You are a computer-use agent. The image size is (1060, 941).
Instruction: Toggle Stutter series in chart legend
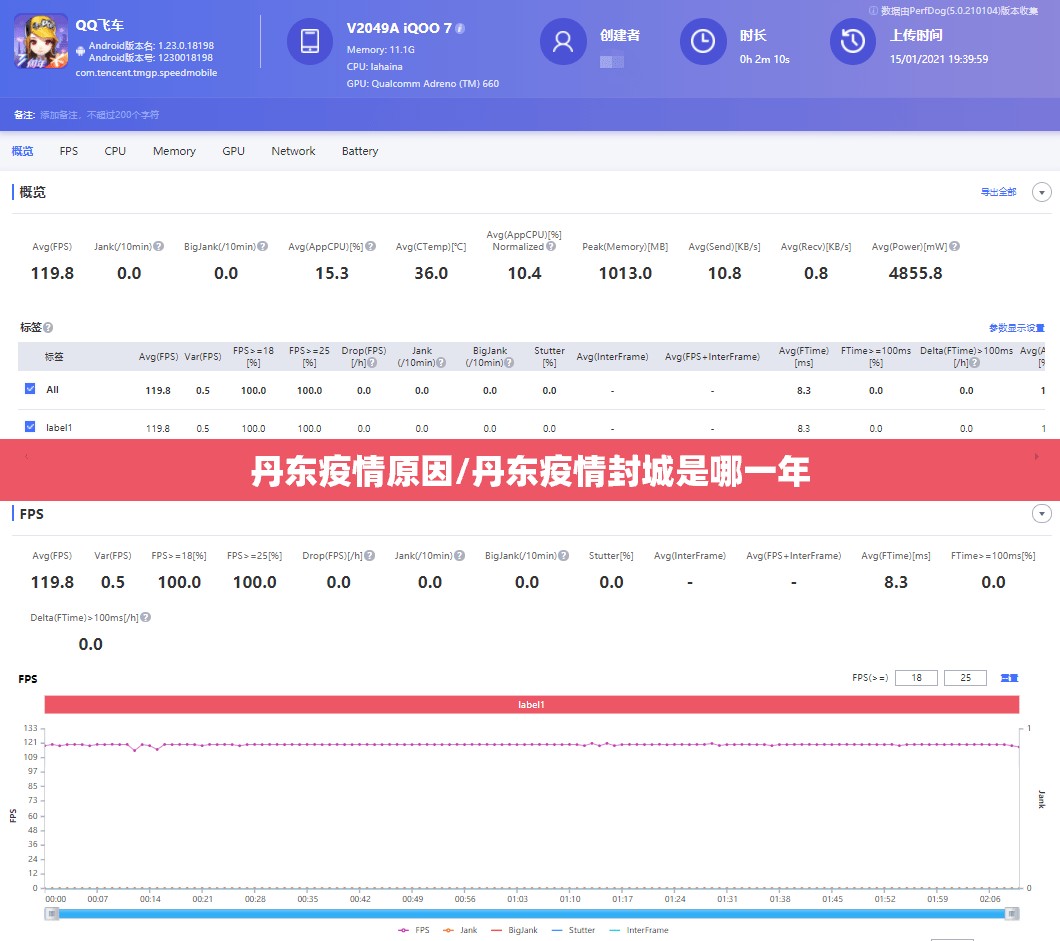pyautogui.click(x=573, y=930)
